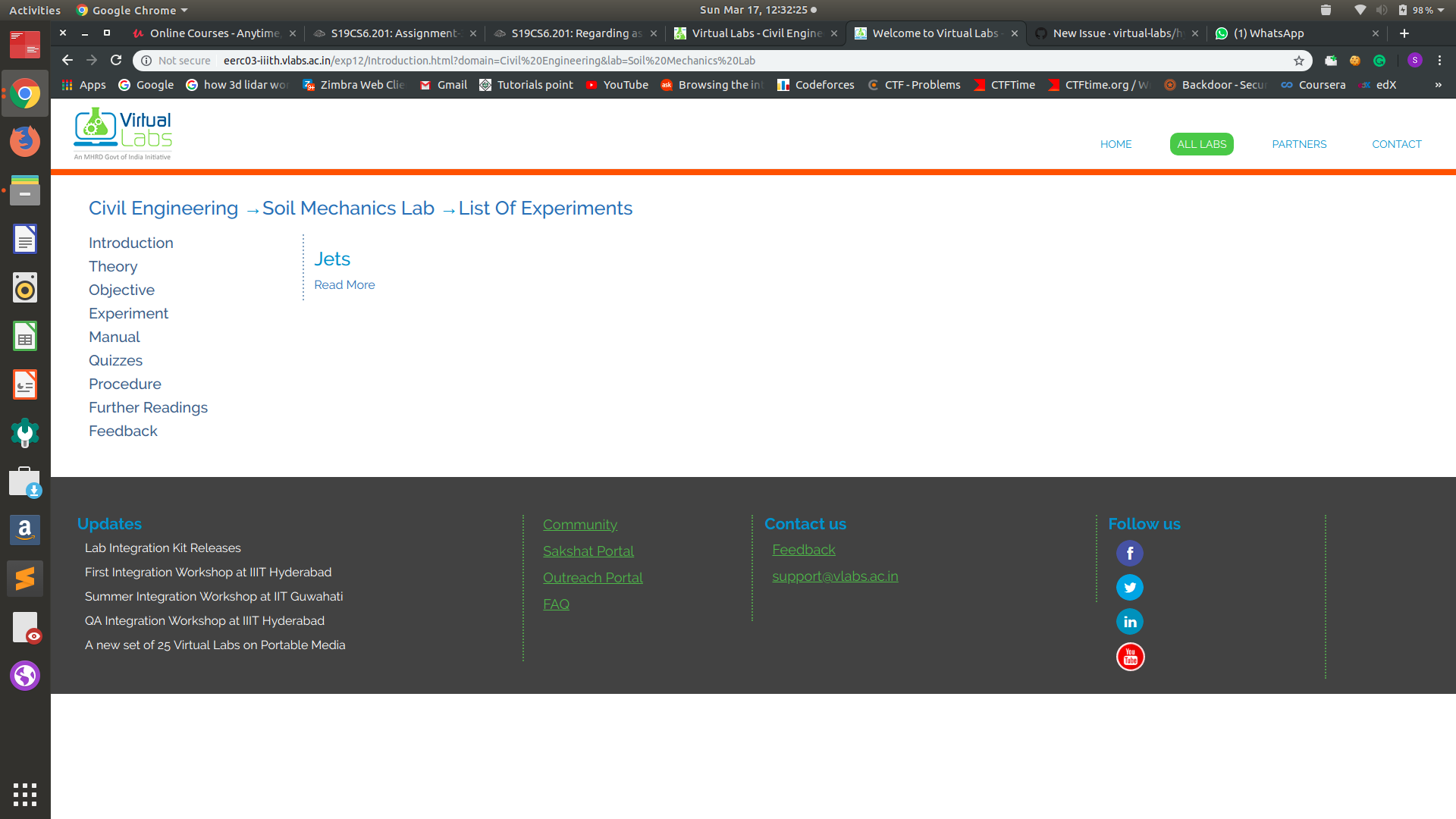Open the Twitter follow icon
Image resolution: width=1456 pixels, height=819 pixels.
click(1130, 588)
